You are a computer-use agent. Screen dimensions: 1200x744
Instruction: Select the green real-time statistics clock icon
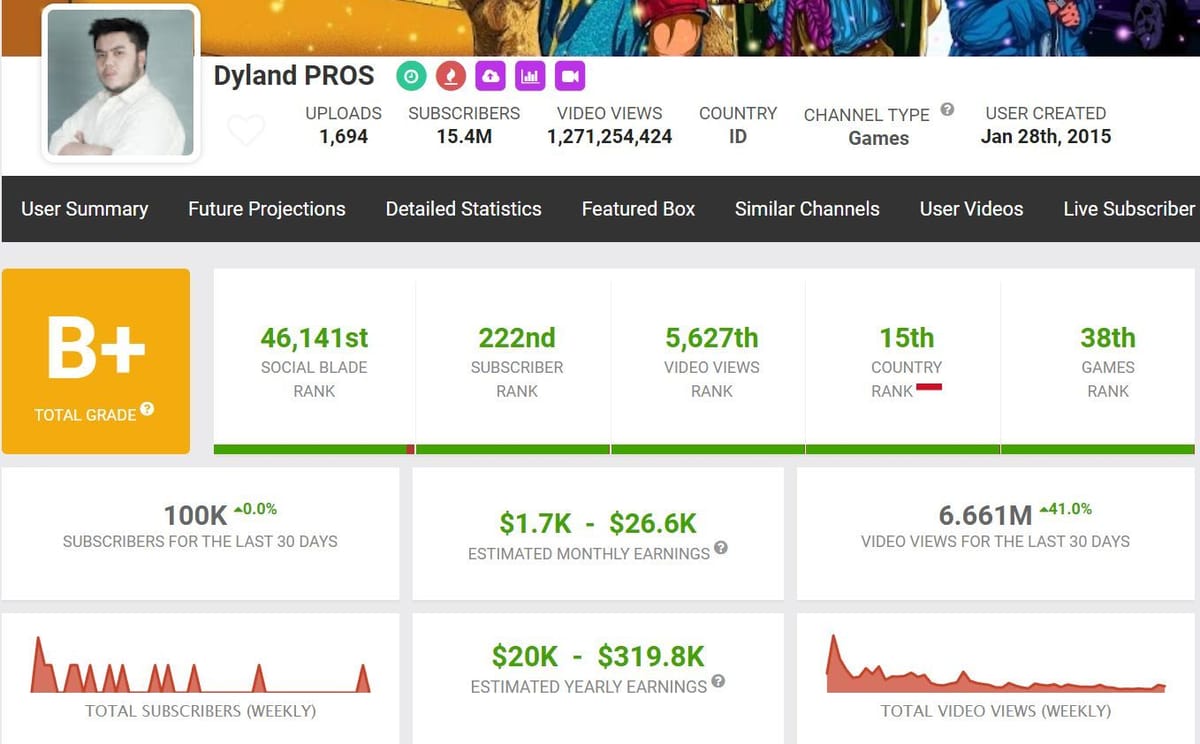410,75
